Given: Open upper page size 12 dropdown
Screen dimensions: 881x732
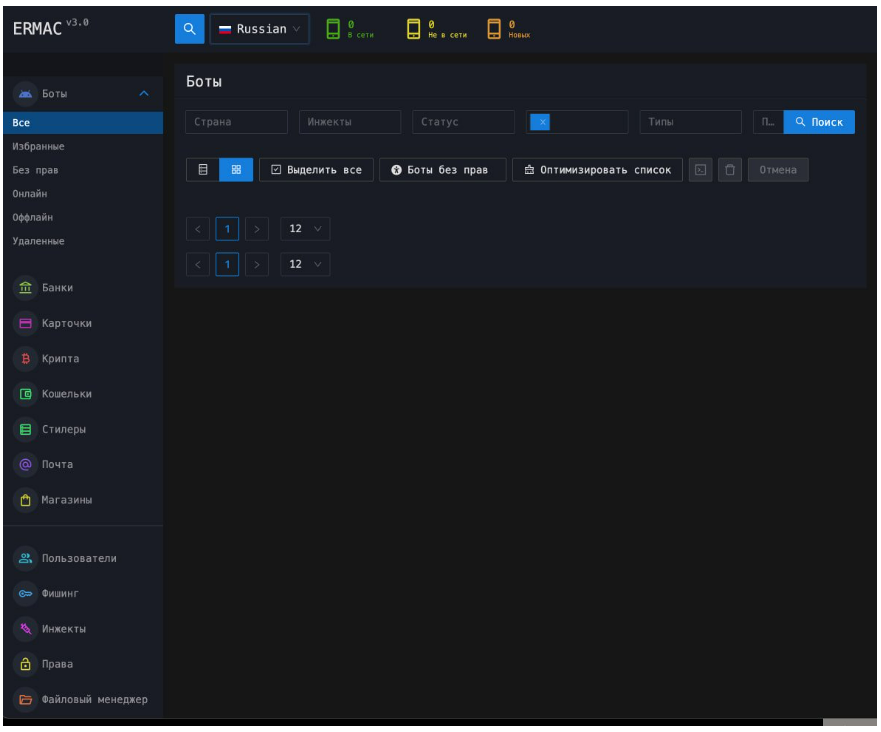Looking at the screenshot, I should (x=305, y=229).
